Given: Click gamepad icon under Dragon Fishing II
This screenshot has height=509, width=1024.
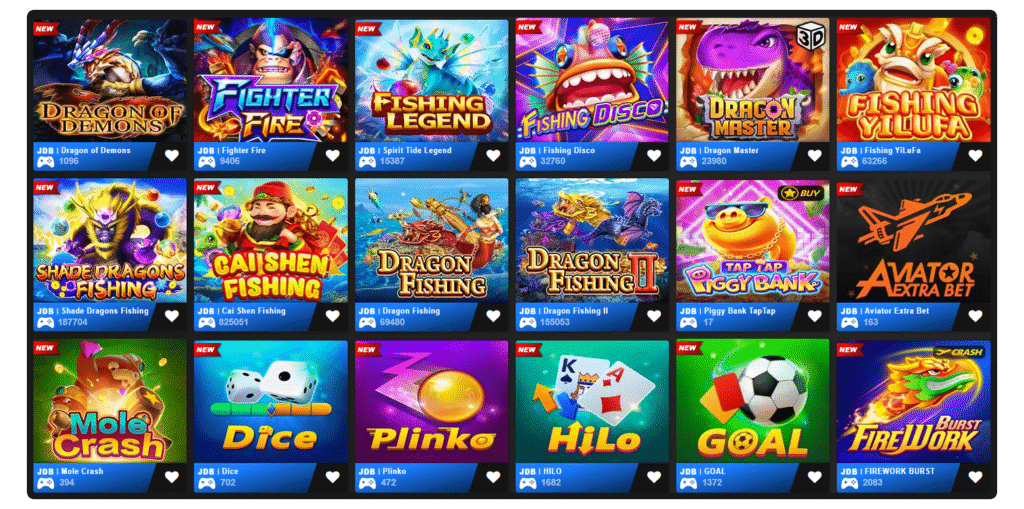Looking at the screenshot, I should (528, 322).
